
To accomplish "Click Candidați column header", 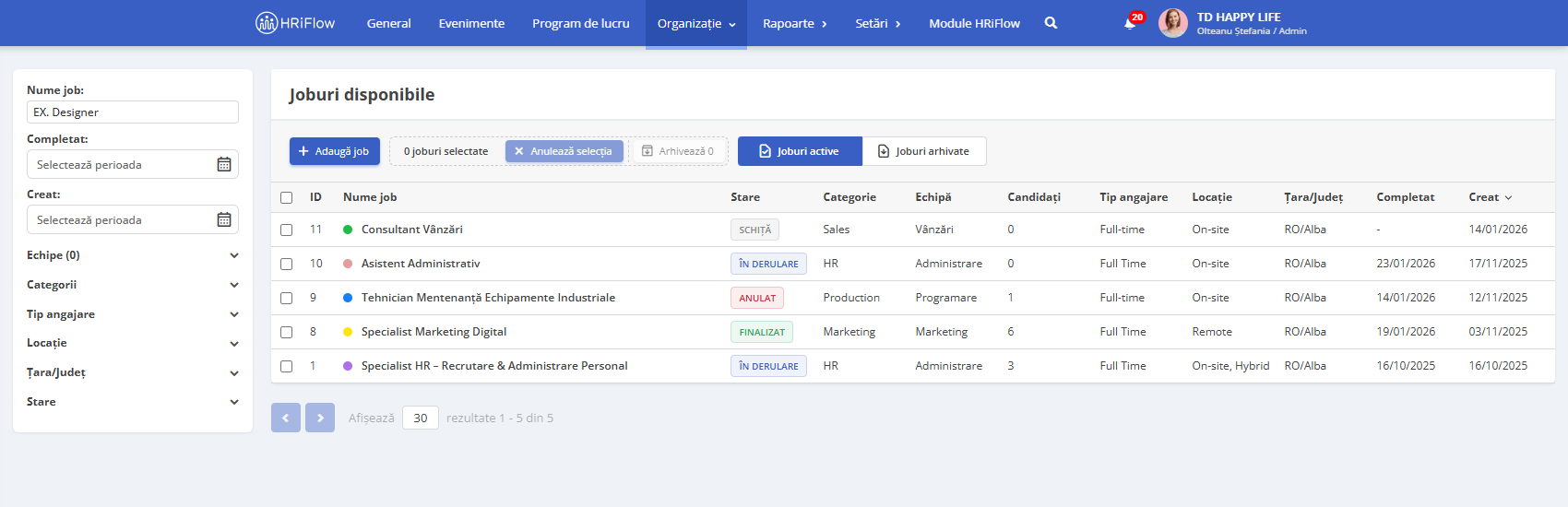I will pyautogui.click(x=1034, y=197).
